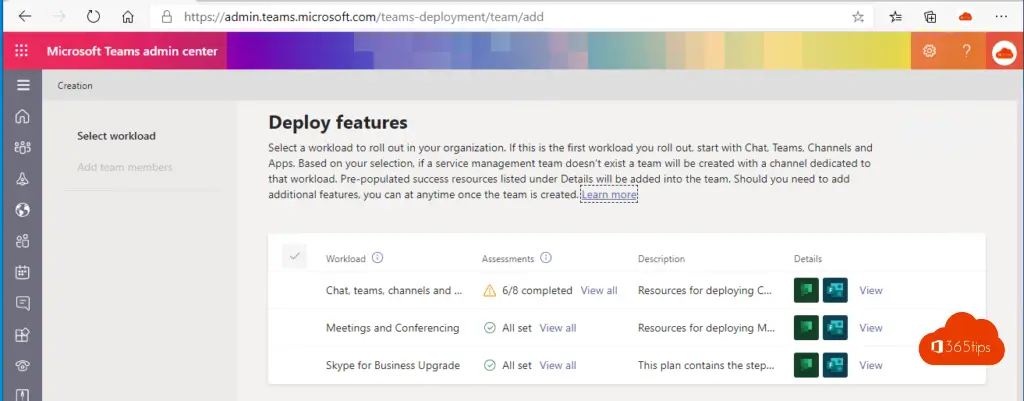Click the Learn more link
1024x401 pixels.
[609, 195]
